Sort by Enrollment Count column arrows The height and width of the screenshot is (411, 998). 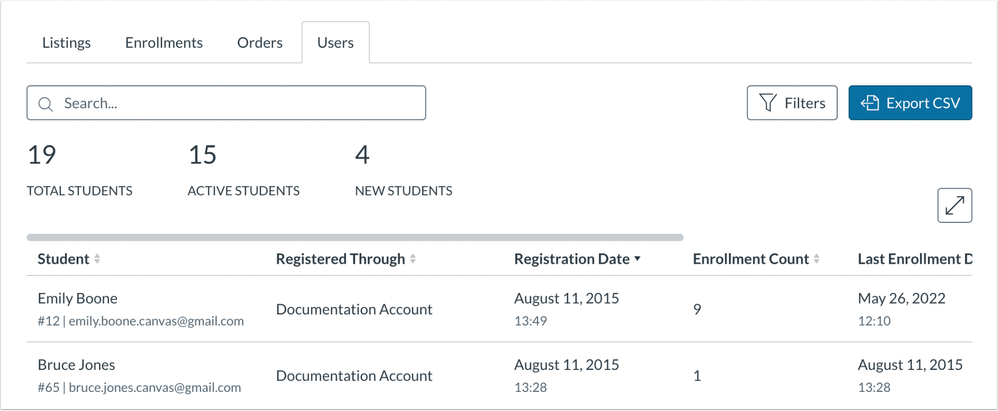[817, 259]
